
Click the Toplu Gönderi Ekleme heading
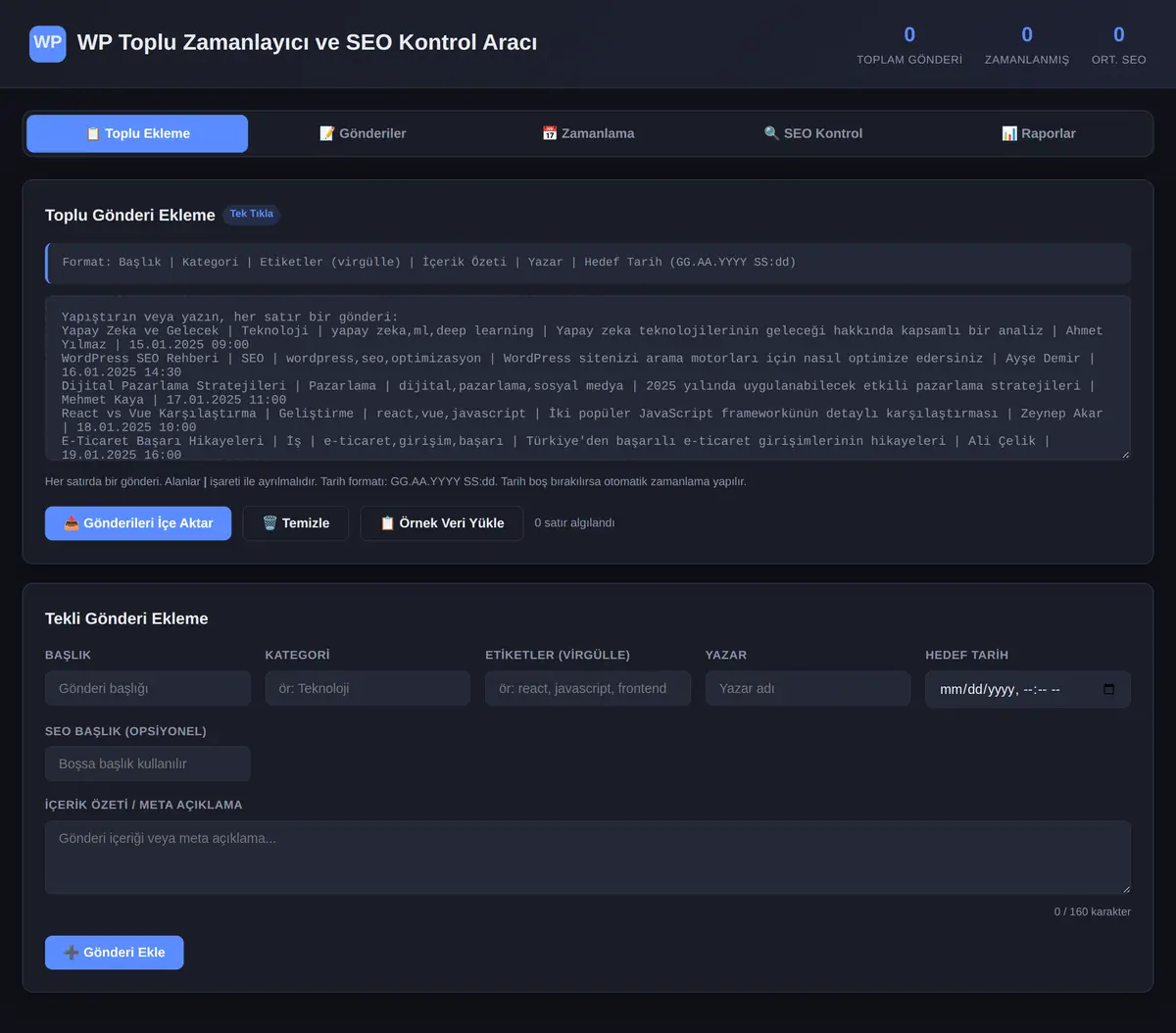point(130,215)
